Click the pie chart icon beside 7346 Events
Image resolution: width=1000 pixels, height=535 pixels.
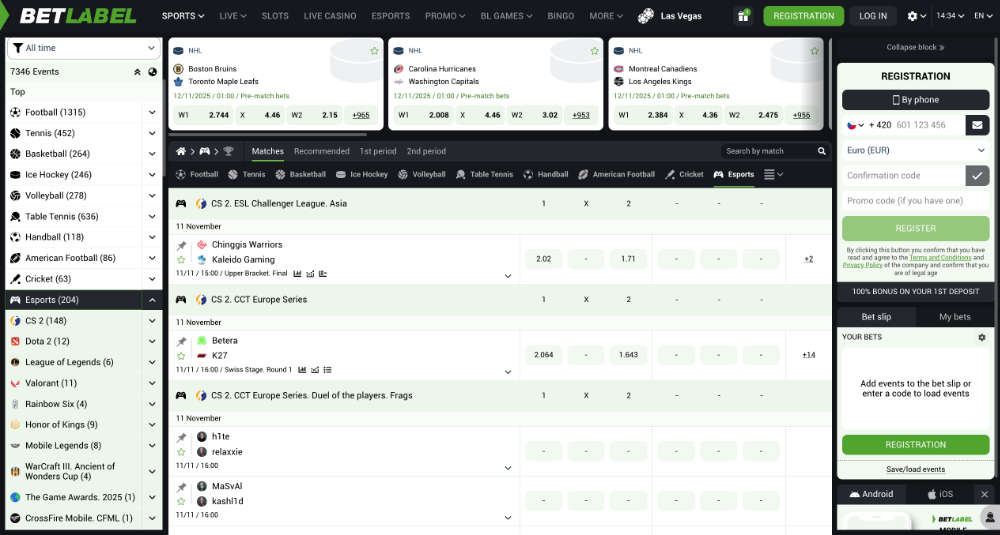coord(152,72)
